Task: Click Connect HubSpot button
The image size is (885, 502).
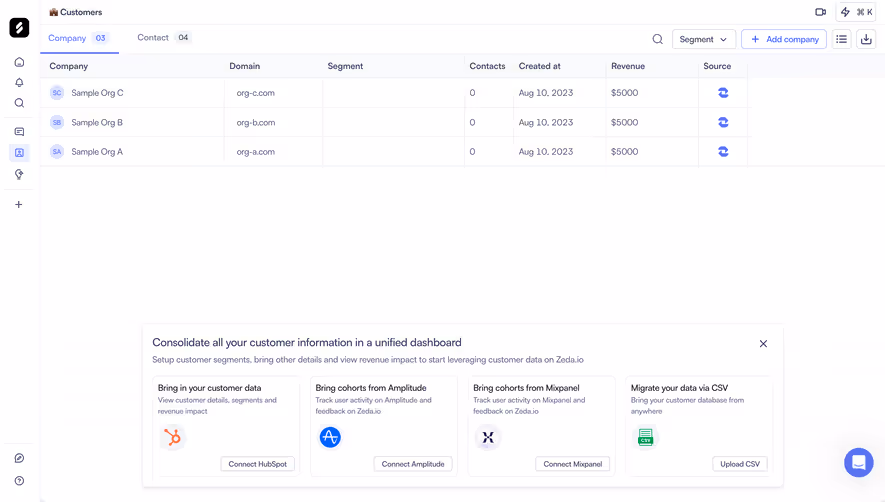Action: (x=257, y=464)
